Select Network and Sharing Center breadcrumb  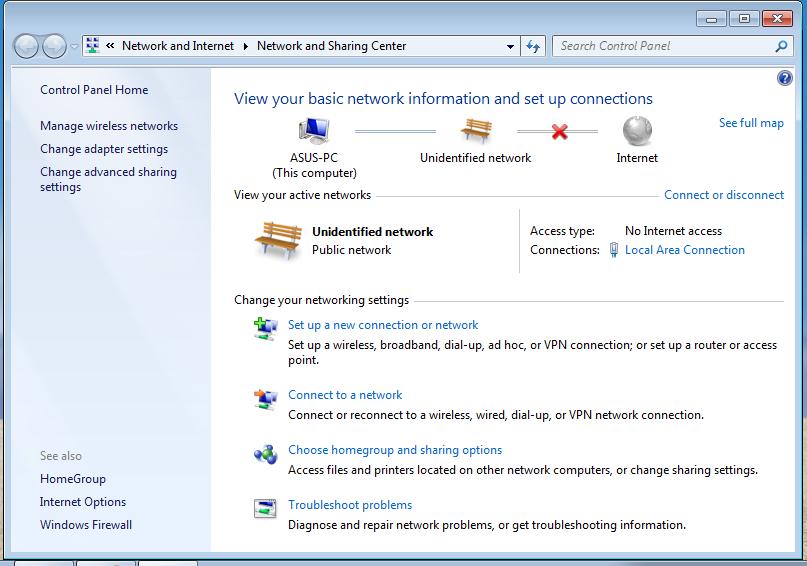coord(331,46)
